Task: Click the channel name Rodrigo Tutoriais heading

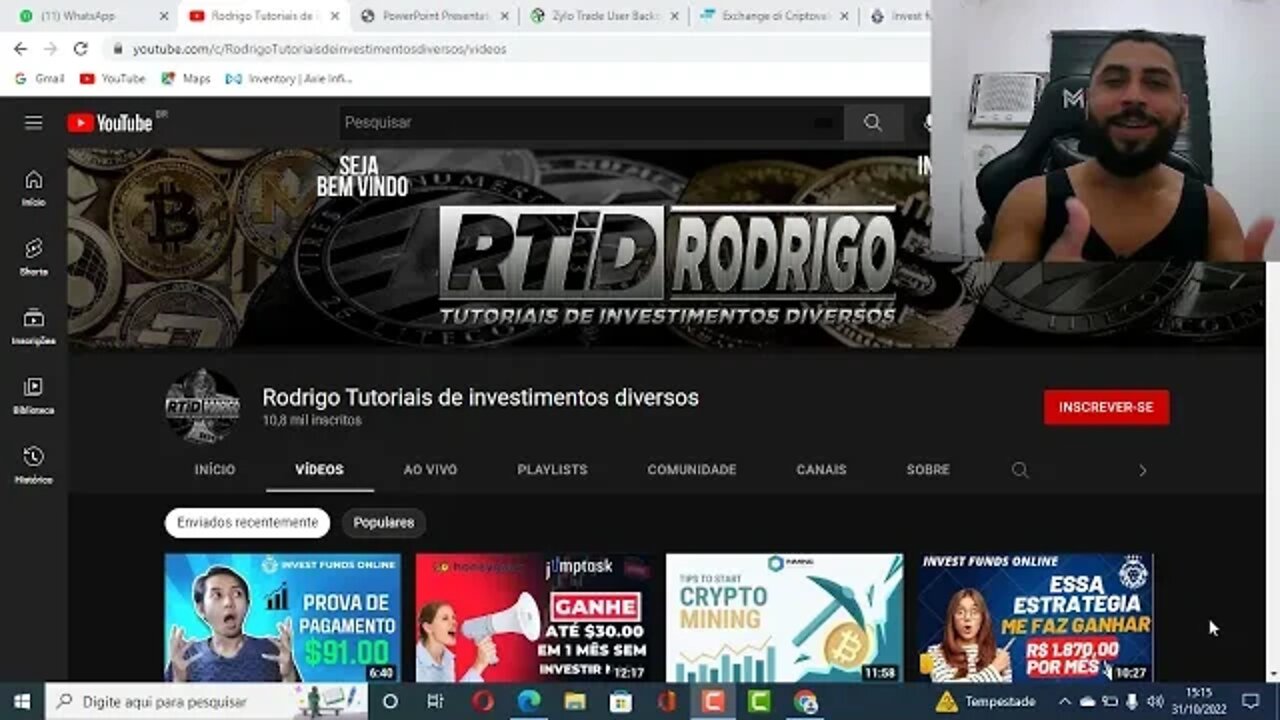Action: pyautogui.click(x=480, y=397)
